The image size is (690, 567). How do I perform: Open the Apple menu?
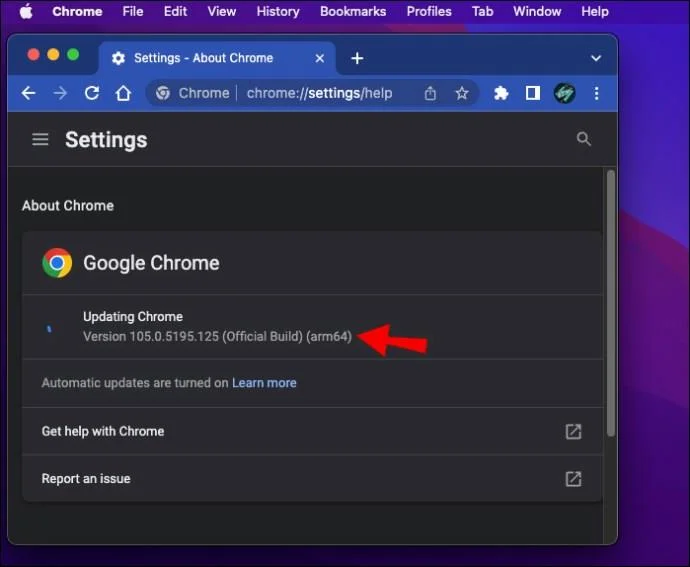(x=26, y=11)
